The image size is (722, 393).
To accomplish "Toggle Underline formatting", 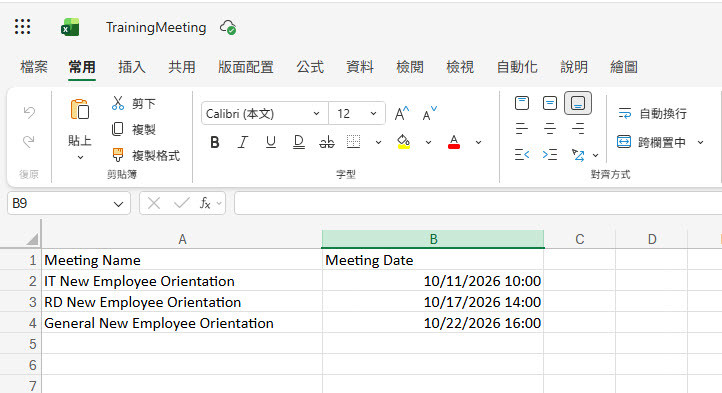I will 271,142.
